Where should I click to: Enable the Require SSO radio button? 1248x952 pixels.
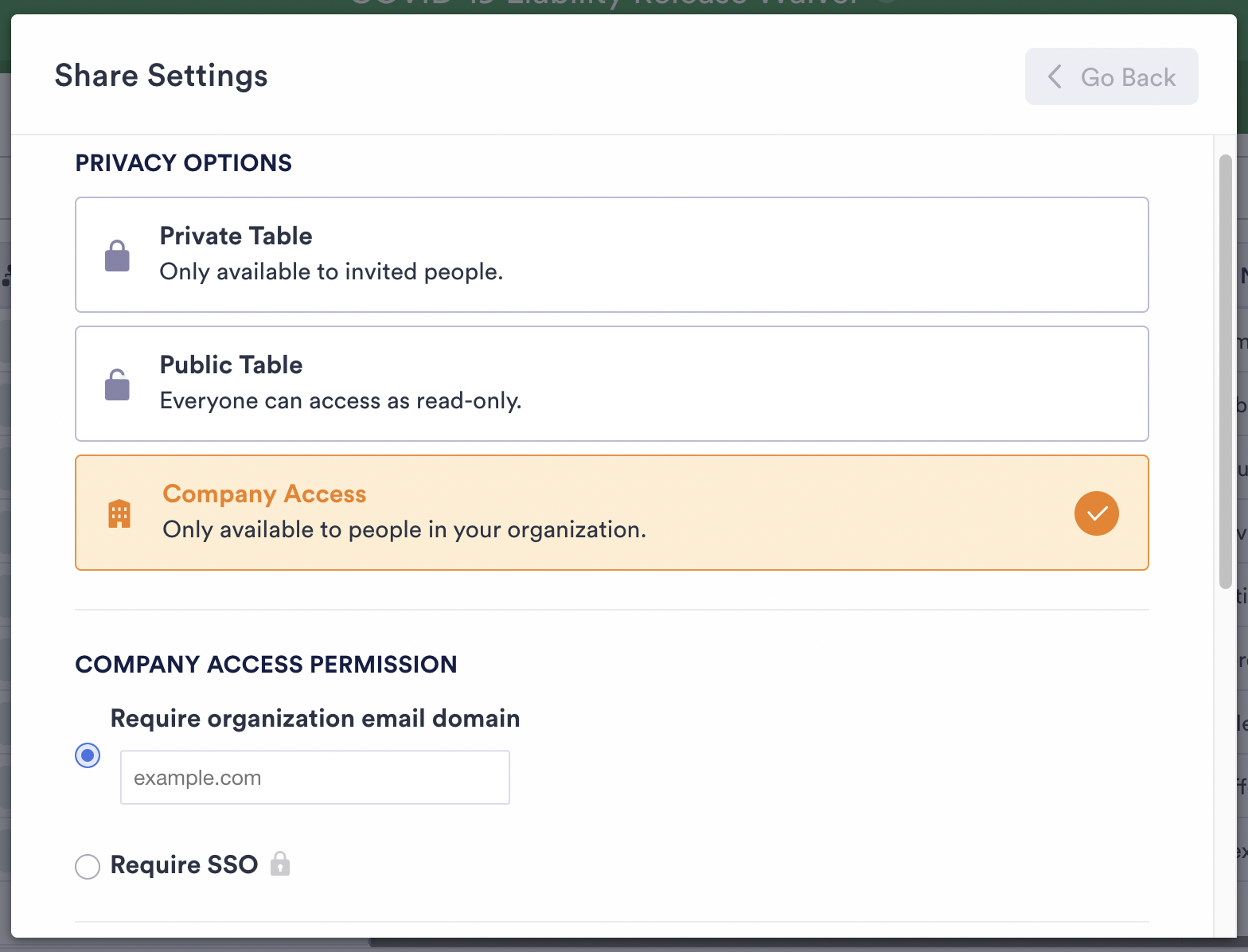[x=88, y=865]
